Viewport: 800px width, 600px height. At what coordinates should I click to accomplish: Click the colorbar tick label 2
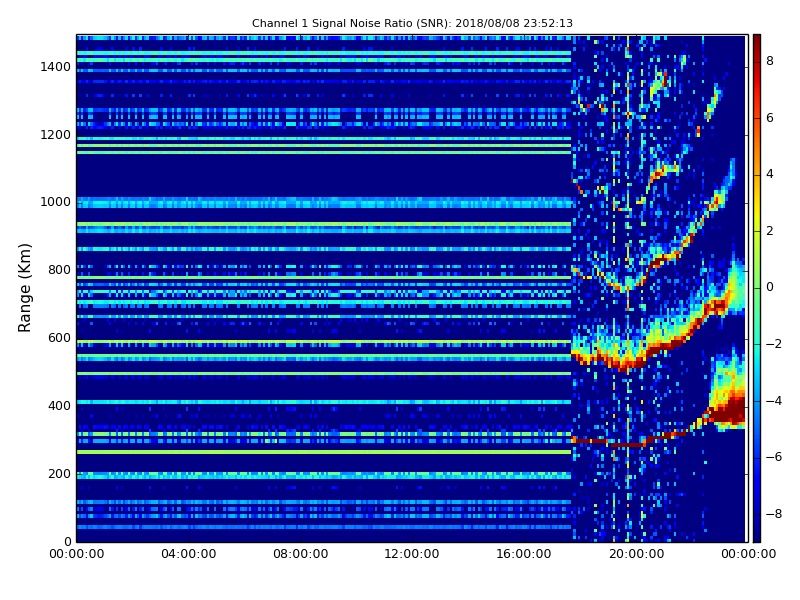770,231
